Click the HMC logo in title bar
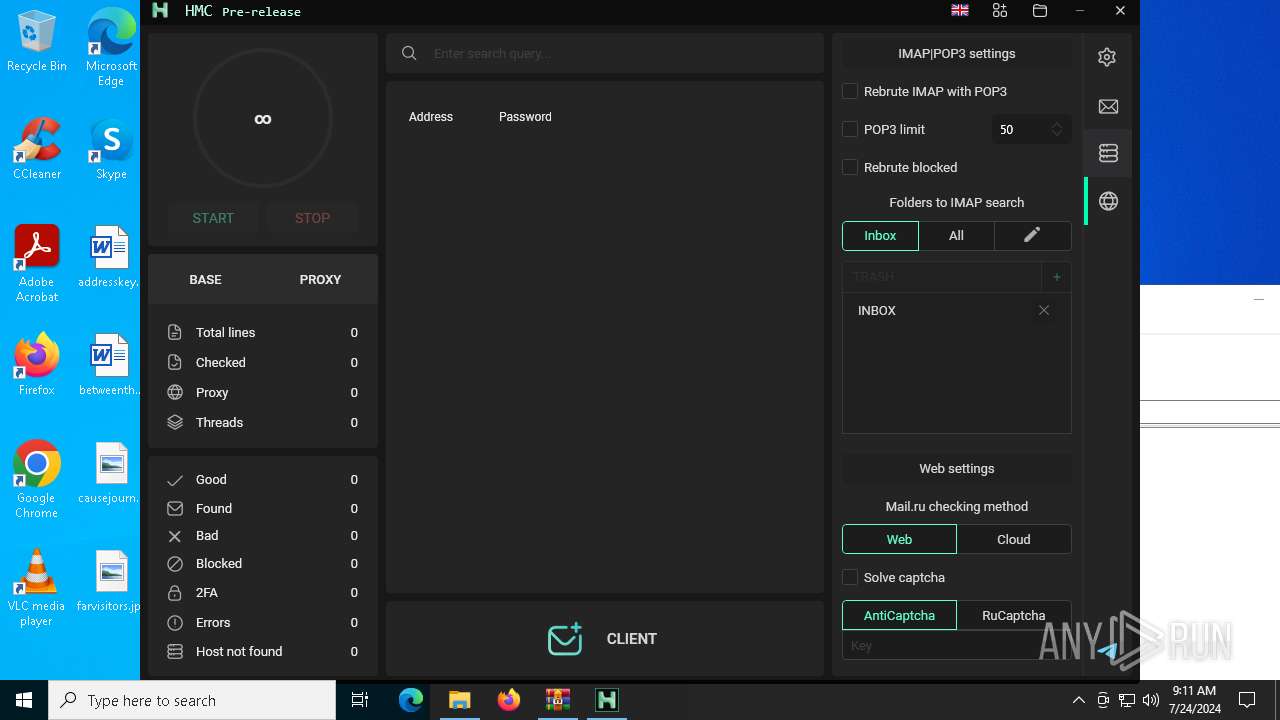Image resolution: width=1280 pixels, height=720 pixels. point(160,10)
